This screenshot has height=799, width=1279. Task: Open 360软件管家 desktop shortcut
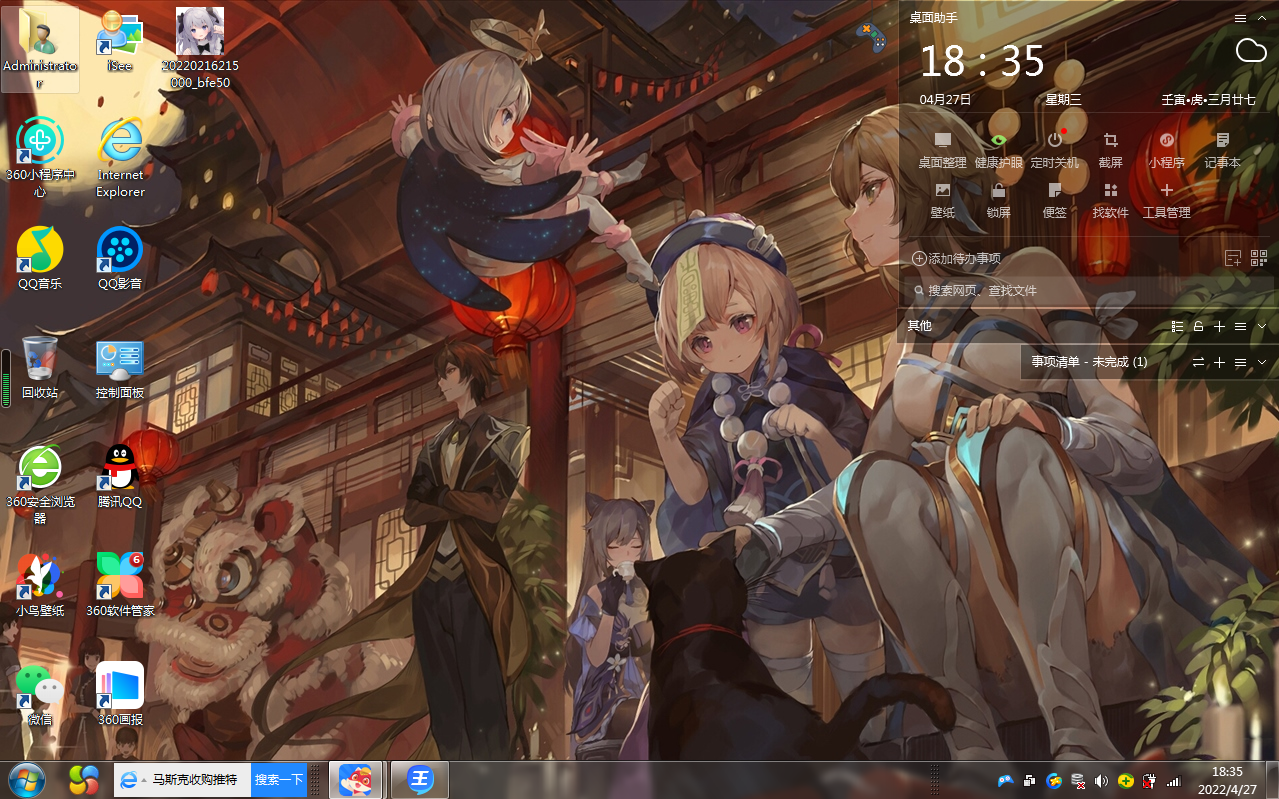(120, 584)
